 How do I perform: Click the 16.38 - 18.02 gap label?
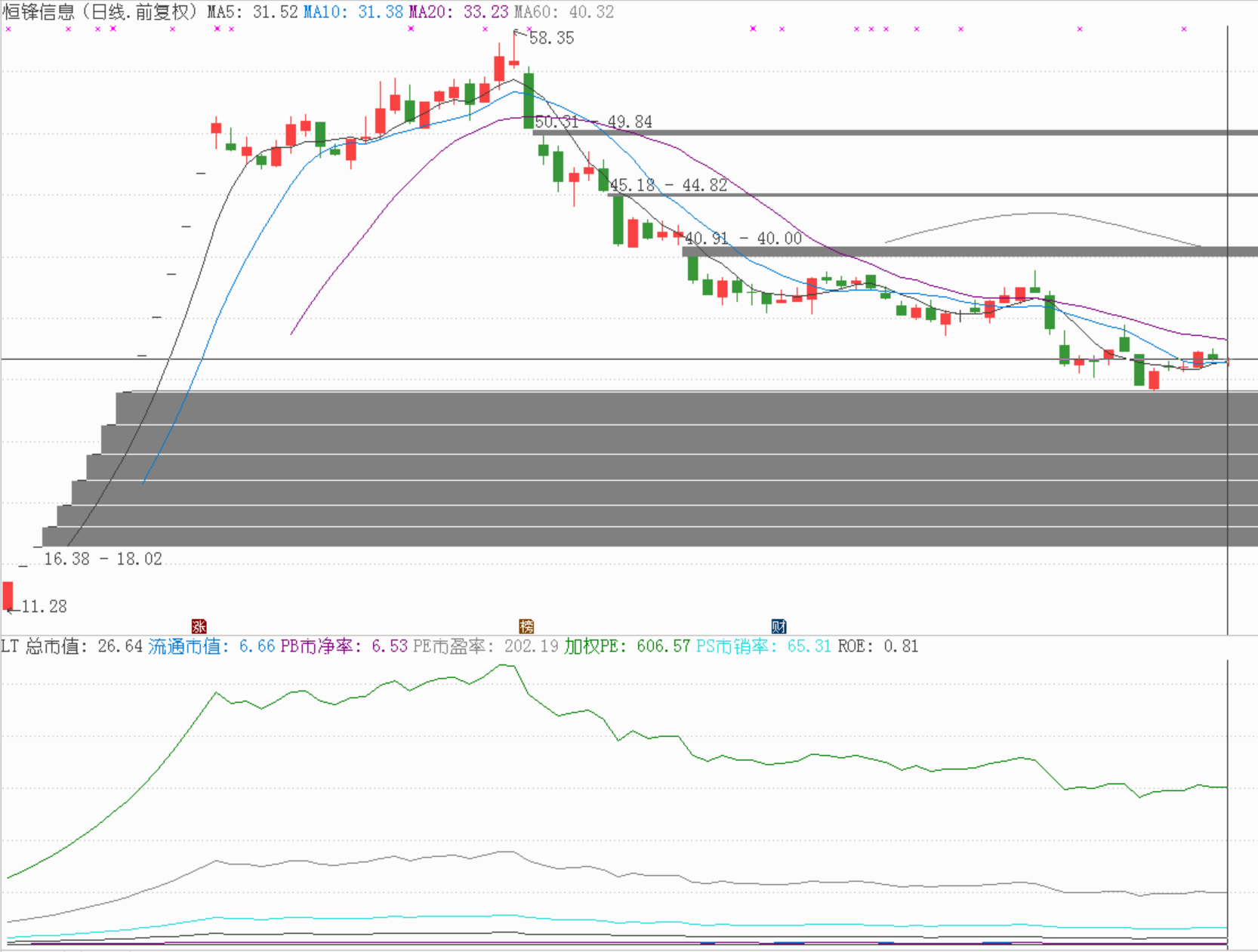pos(103,559)
